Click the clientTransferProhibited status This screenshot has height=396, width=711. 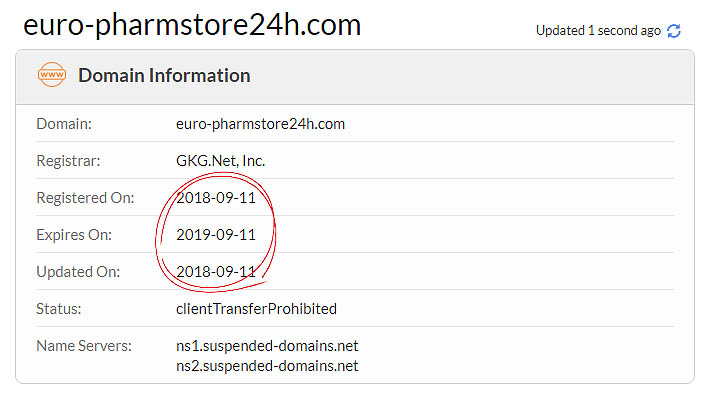[x=256, y=308]
